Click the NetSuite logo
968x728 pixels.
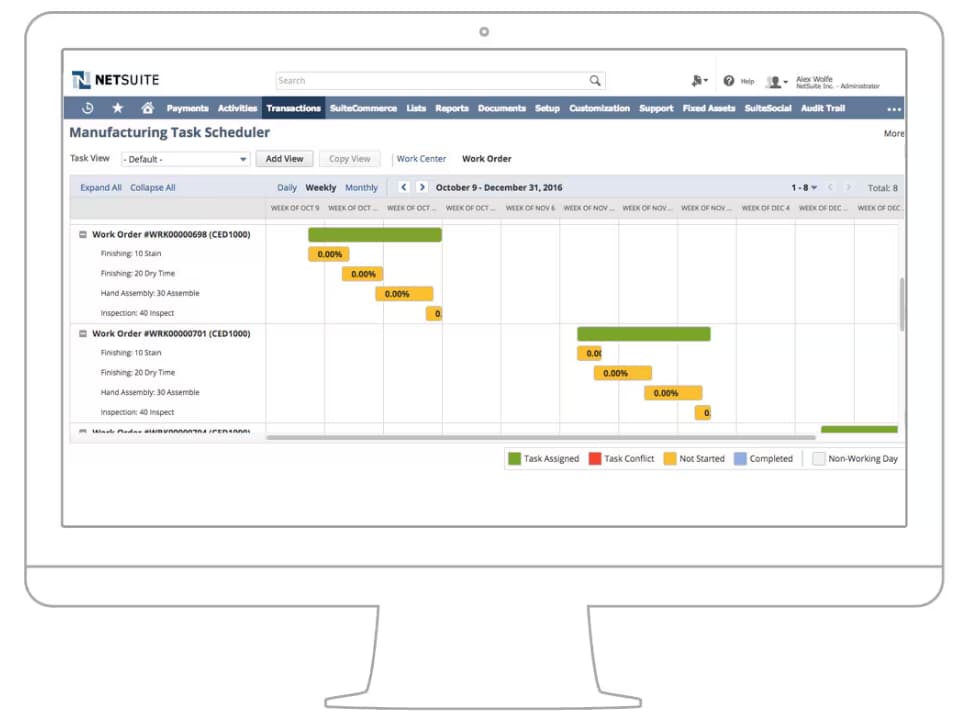[115, 80]
